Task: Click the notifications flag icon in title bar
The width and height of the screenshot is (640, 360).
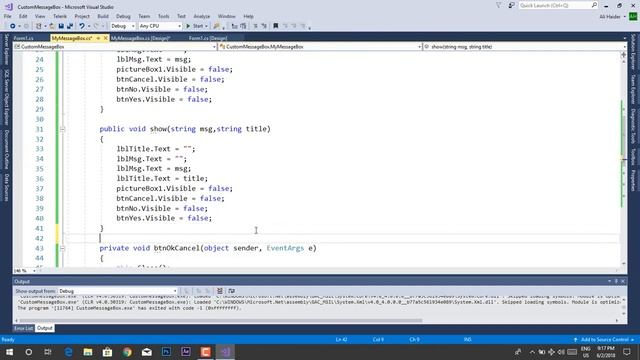Action: click(x=498, y=5)
